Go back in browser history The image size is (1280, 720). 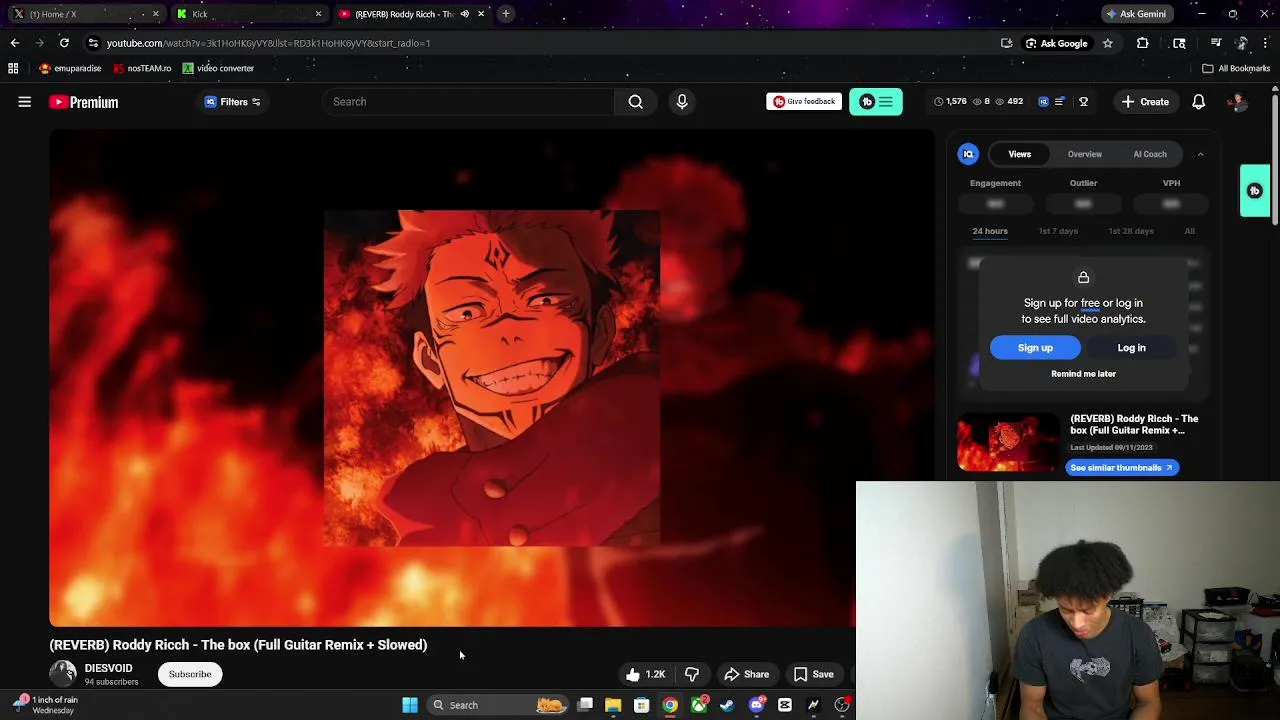click(14, 43)
